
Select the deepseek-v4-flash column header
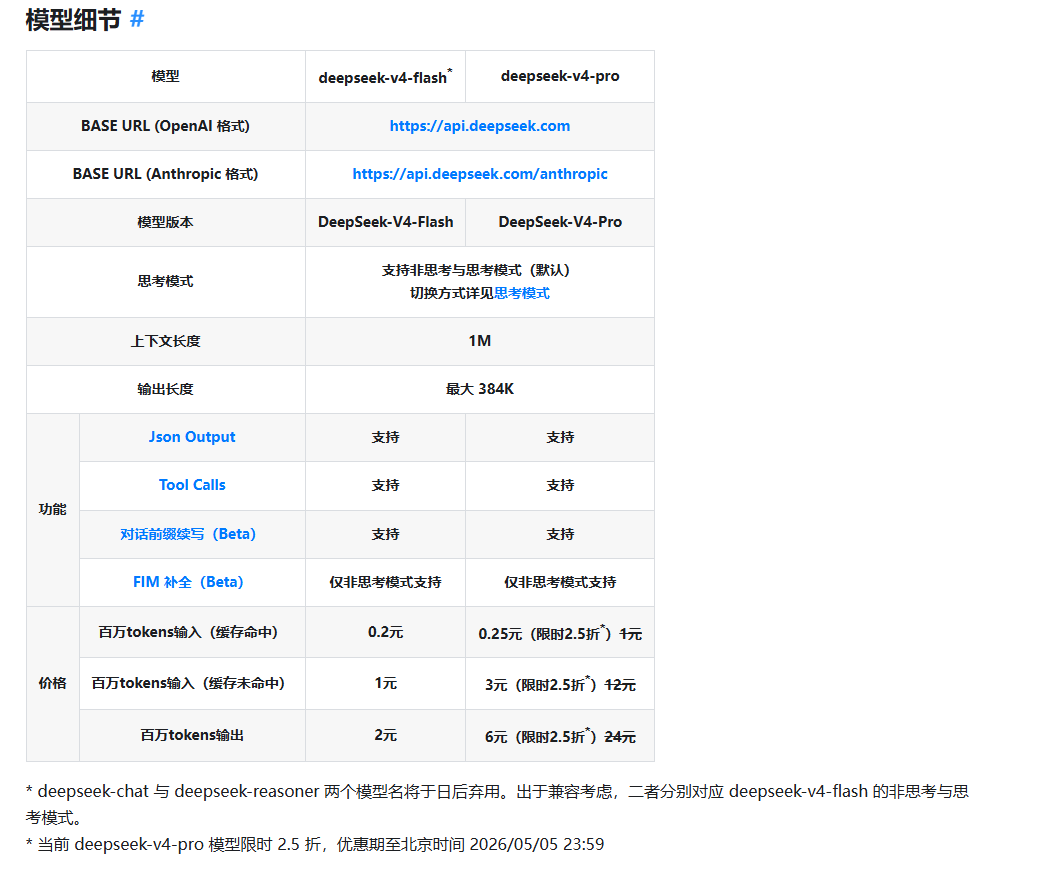pyautogui.click(x=386, y=77)
